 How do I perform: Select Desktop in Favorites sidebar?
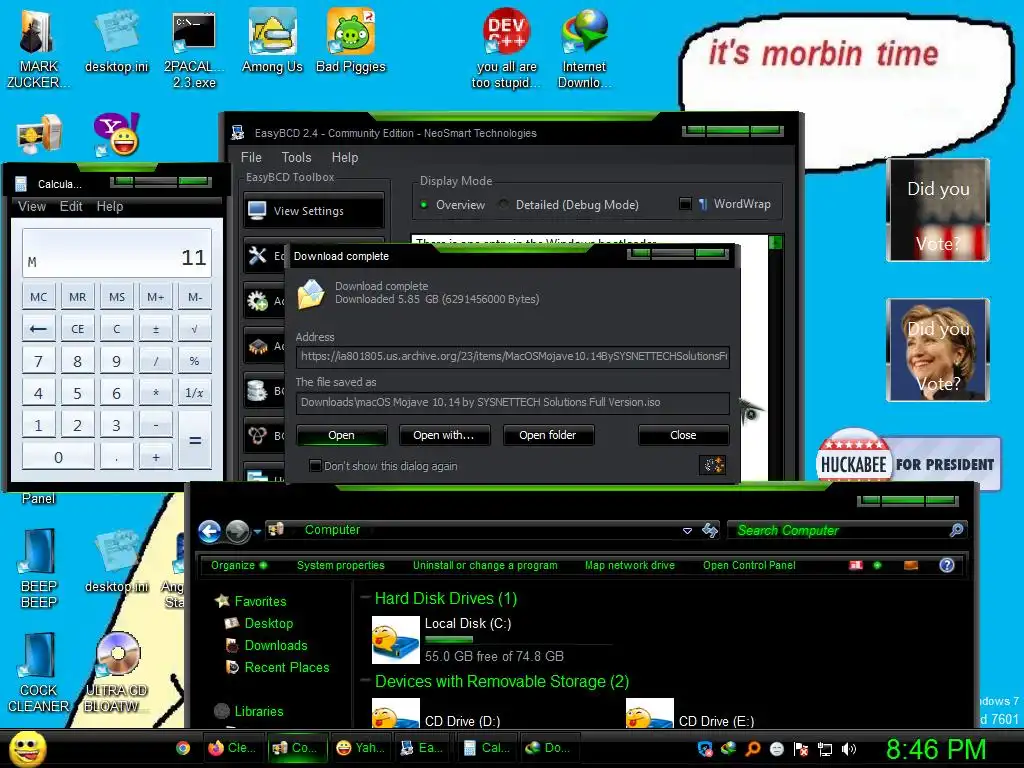click(268, 623)
